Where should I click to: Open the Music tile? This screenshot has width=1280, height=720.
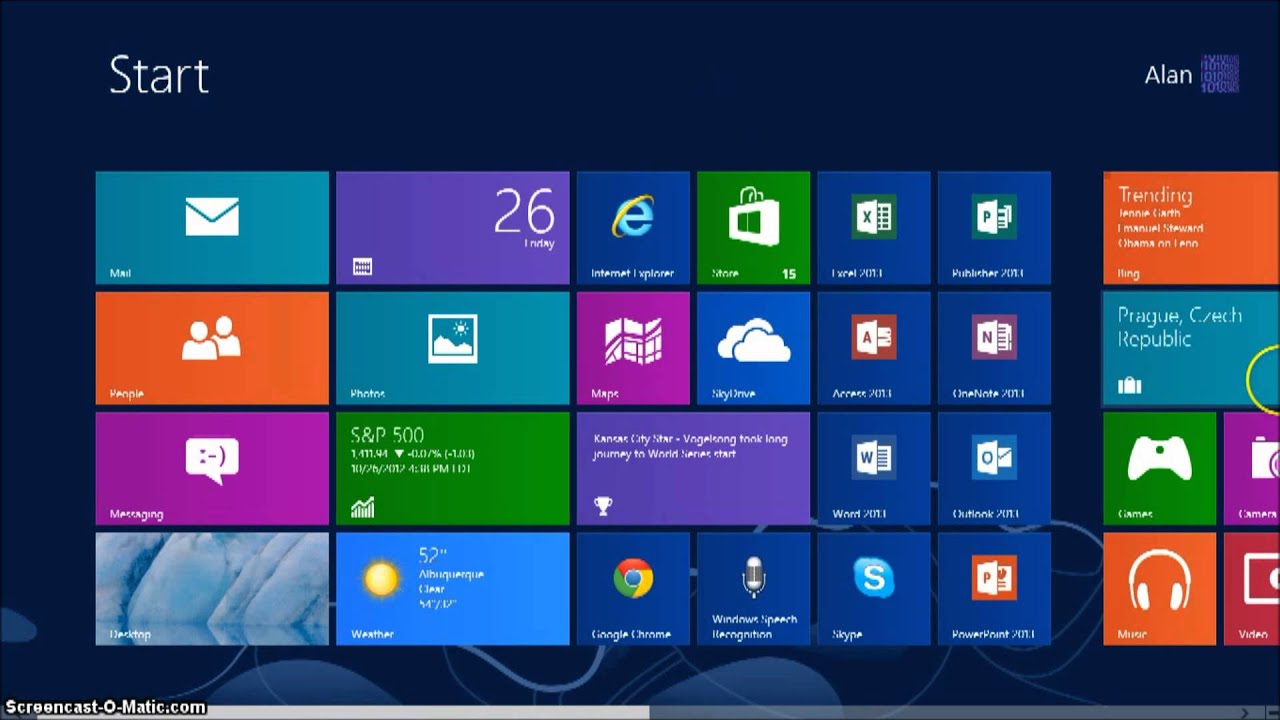[1159, 589]
